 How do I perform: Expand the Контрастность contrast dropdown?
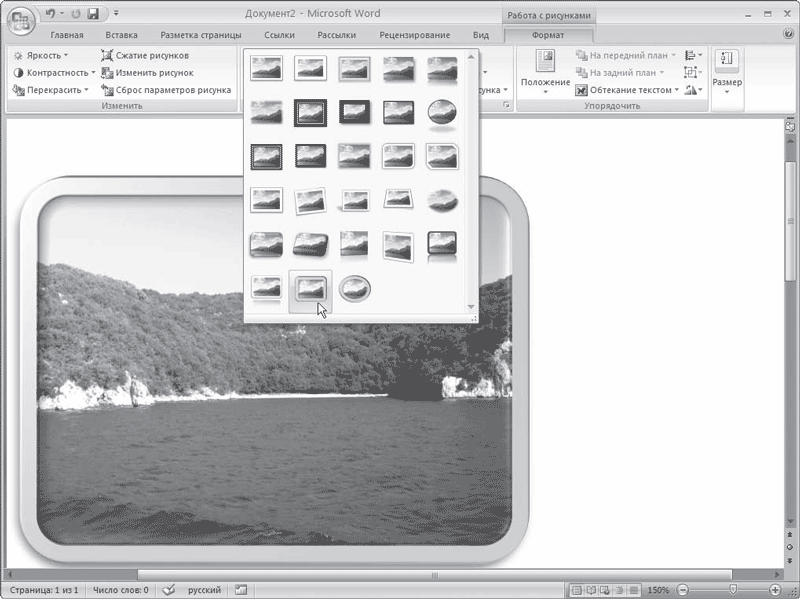click(54, 72)
